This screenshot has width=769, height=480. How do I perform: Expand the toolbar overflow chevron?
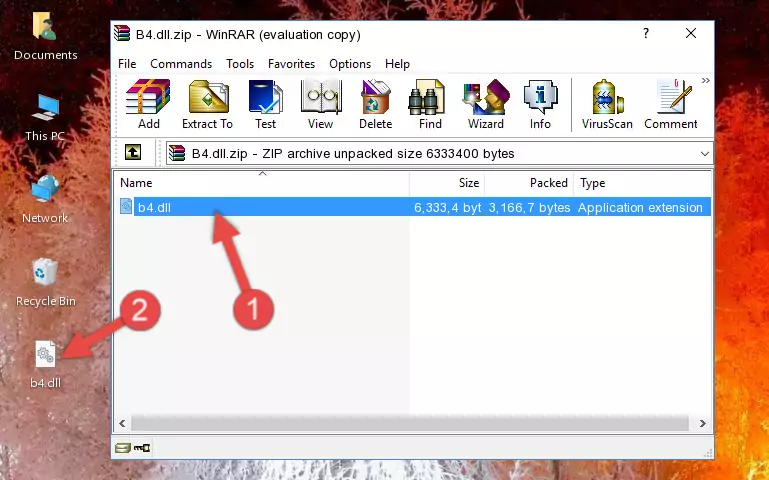(705, 80)
